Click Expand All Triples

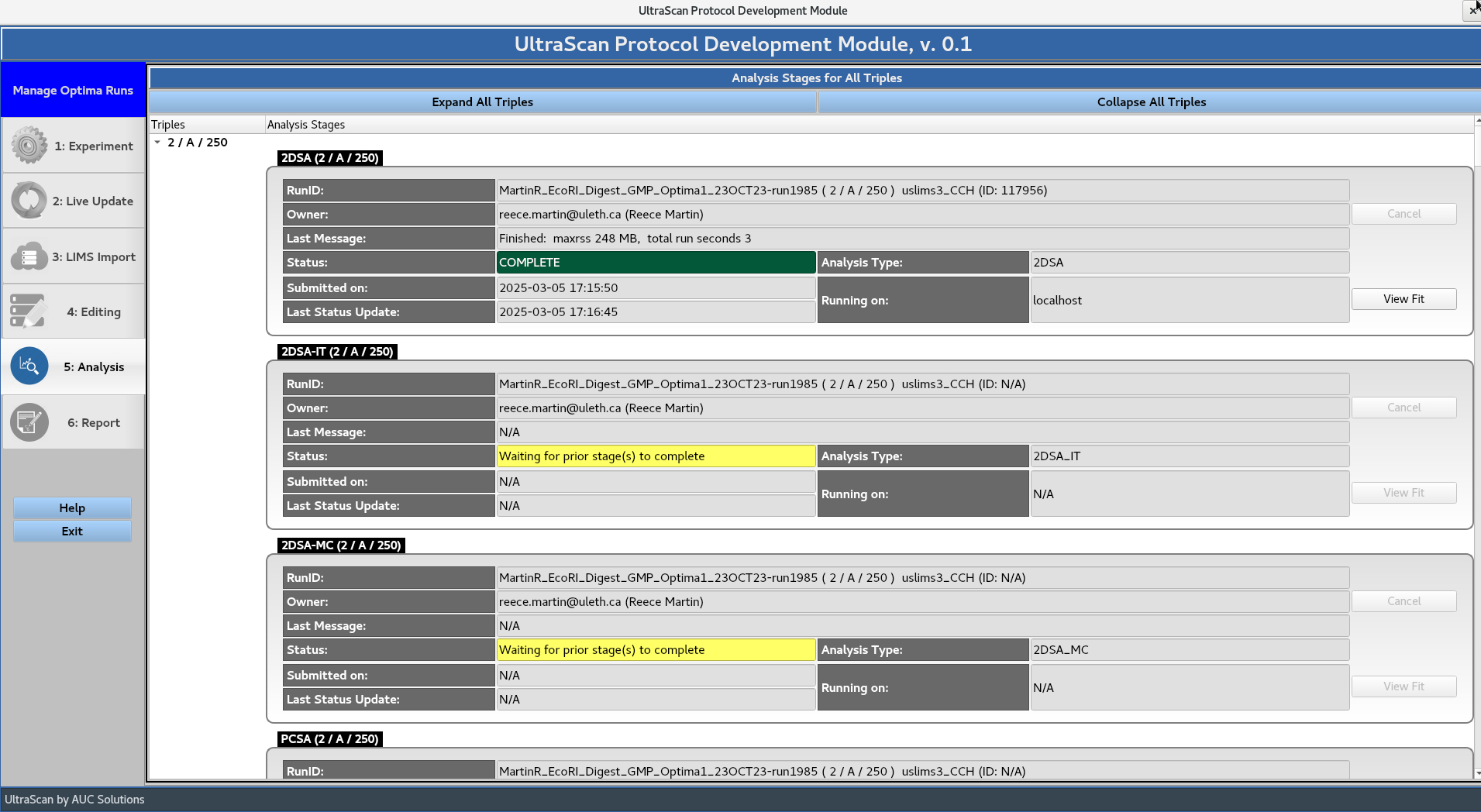pos(482,101)
